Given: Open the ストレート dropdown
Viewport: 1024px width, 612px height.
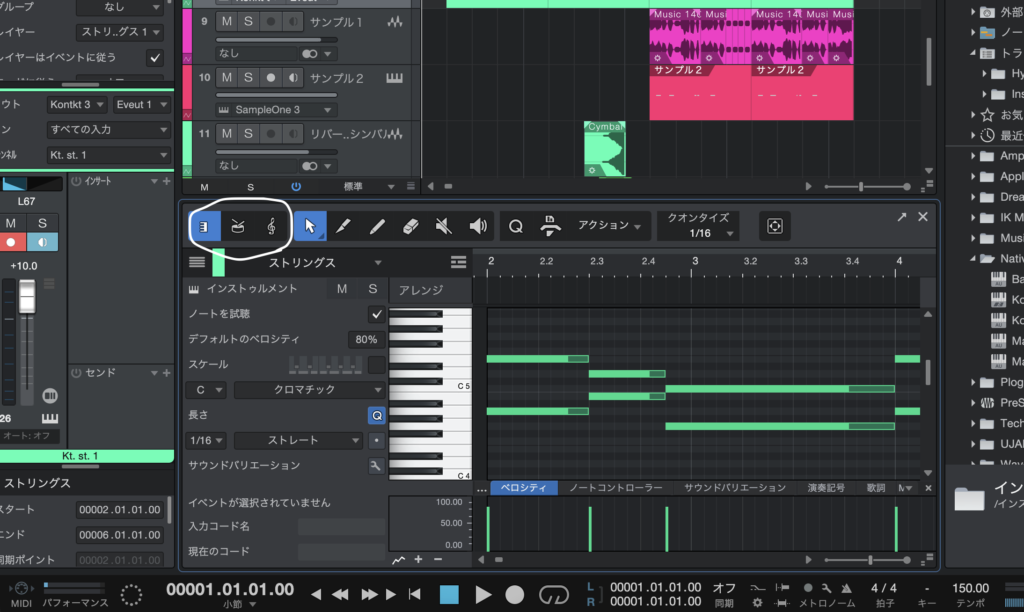Looking at the screenshot, I should [299, 440].
